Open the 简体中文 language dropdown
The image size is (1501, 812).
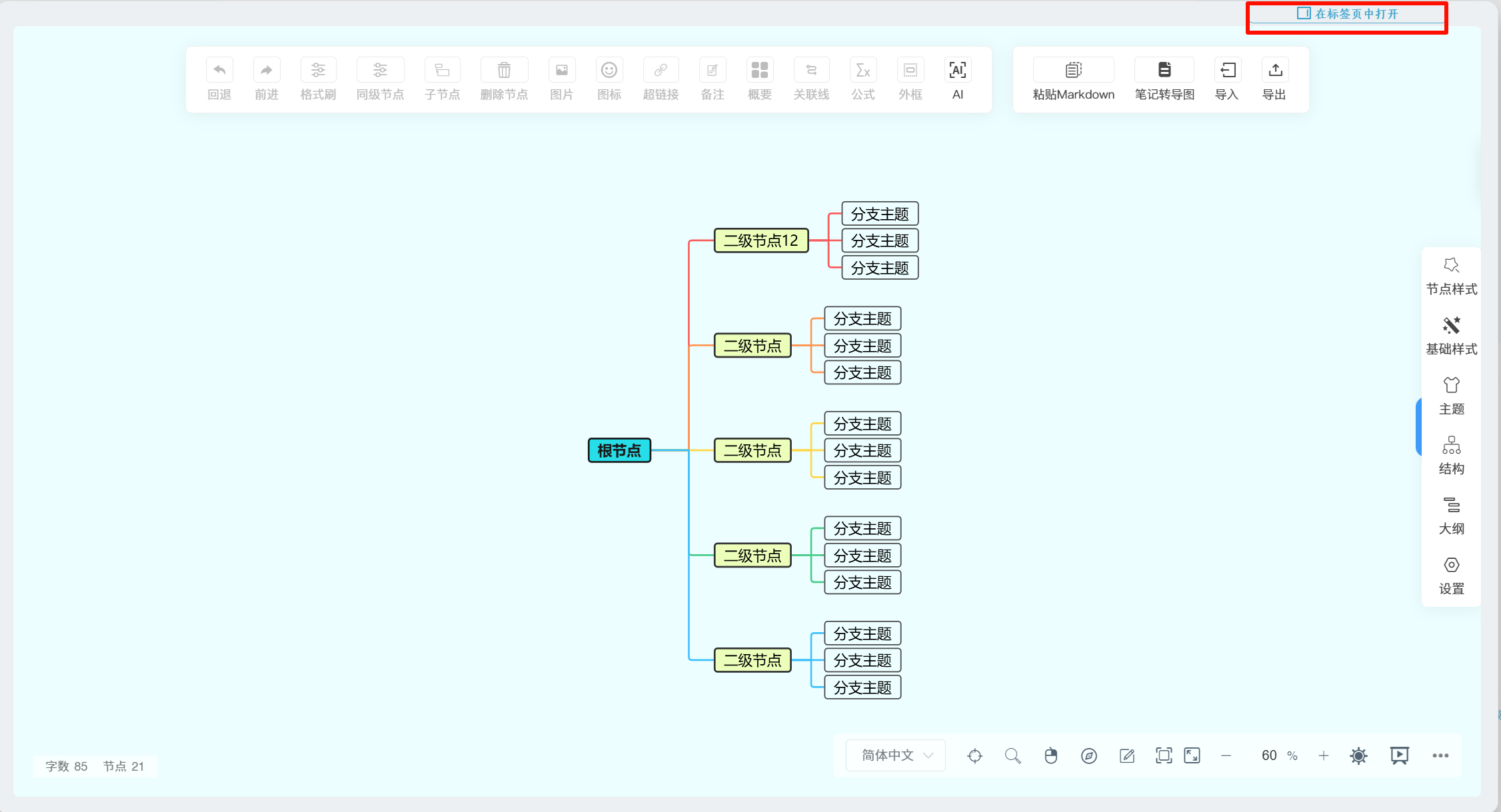point(895,755)
